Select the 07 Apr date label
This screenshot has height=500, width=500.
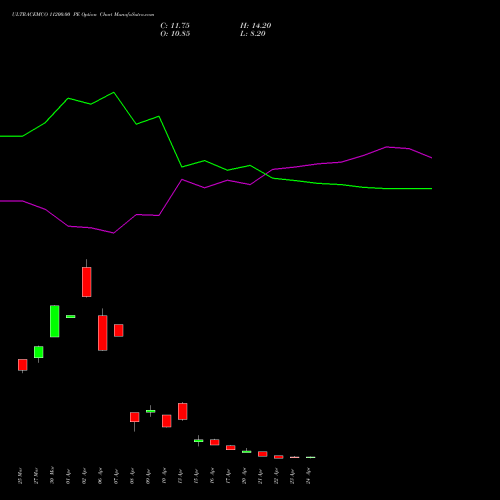coord(116,476)
